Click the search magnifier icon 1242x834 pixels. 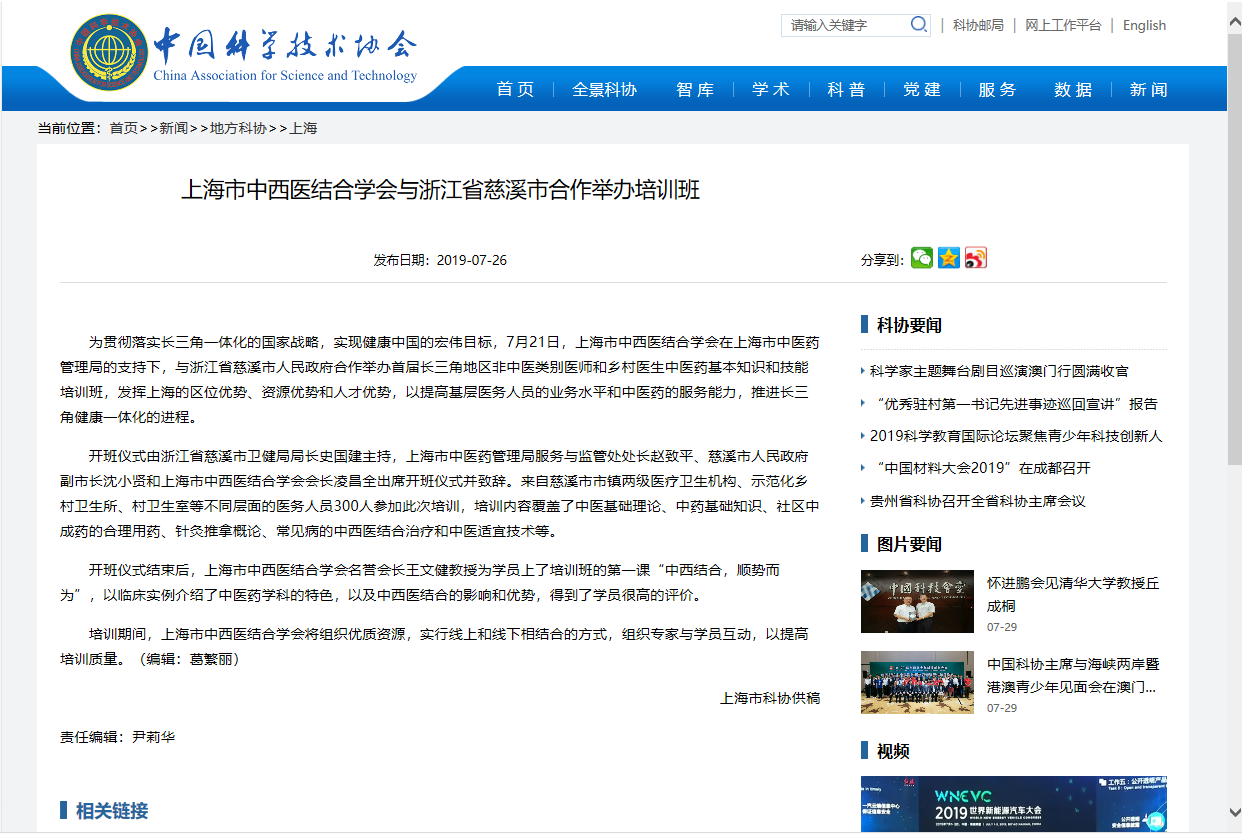[918, 25]
